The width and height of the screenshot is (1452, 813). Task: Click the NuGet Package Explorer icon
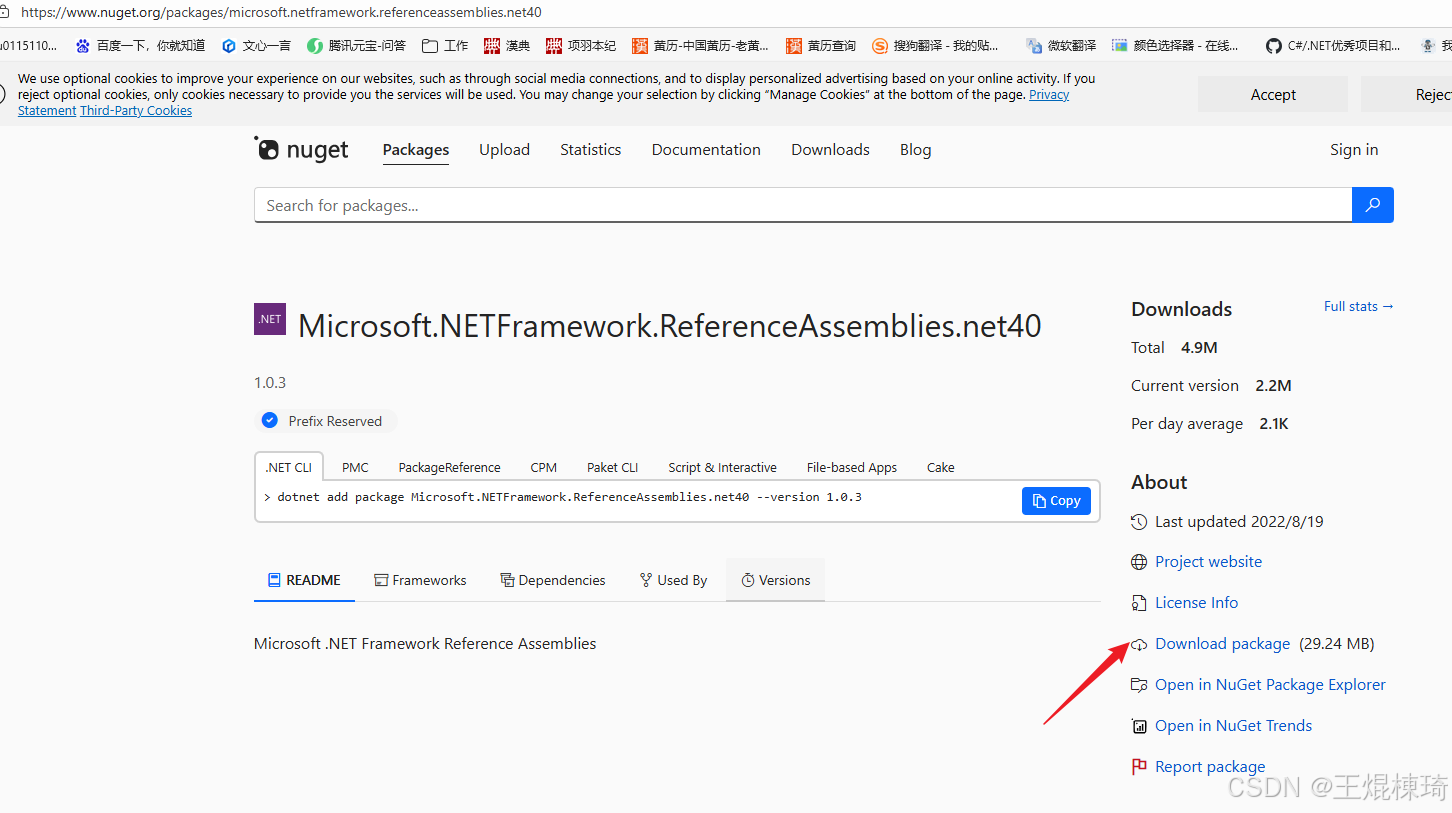(x=1139, y=684)
